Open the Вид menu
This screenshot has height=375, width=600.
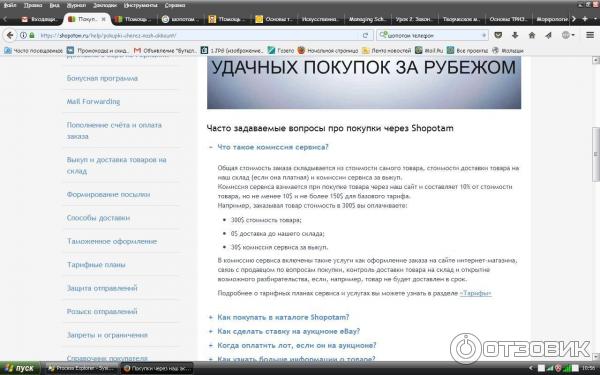click(x=54, y=5)
